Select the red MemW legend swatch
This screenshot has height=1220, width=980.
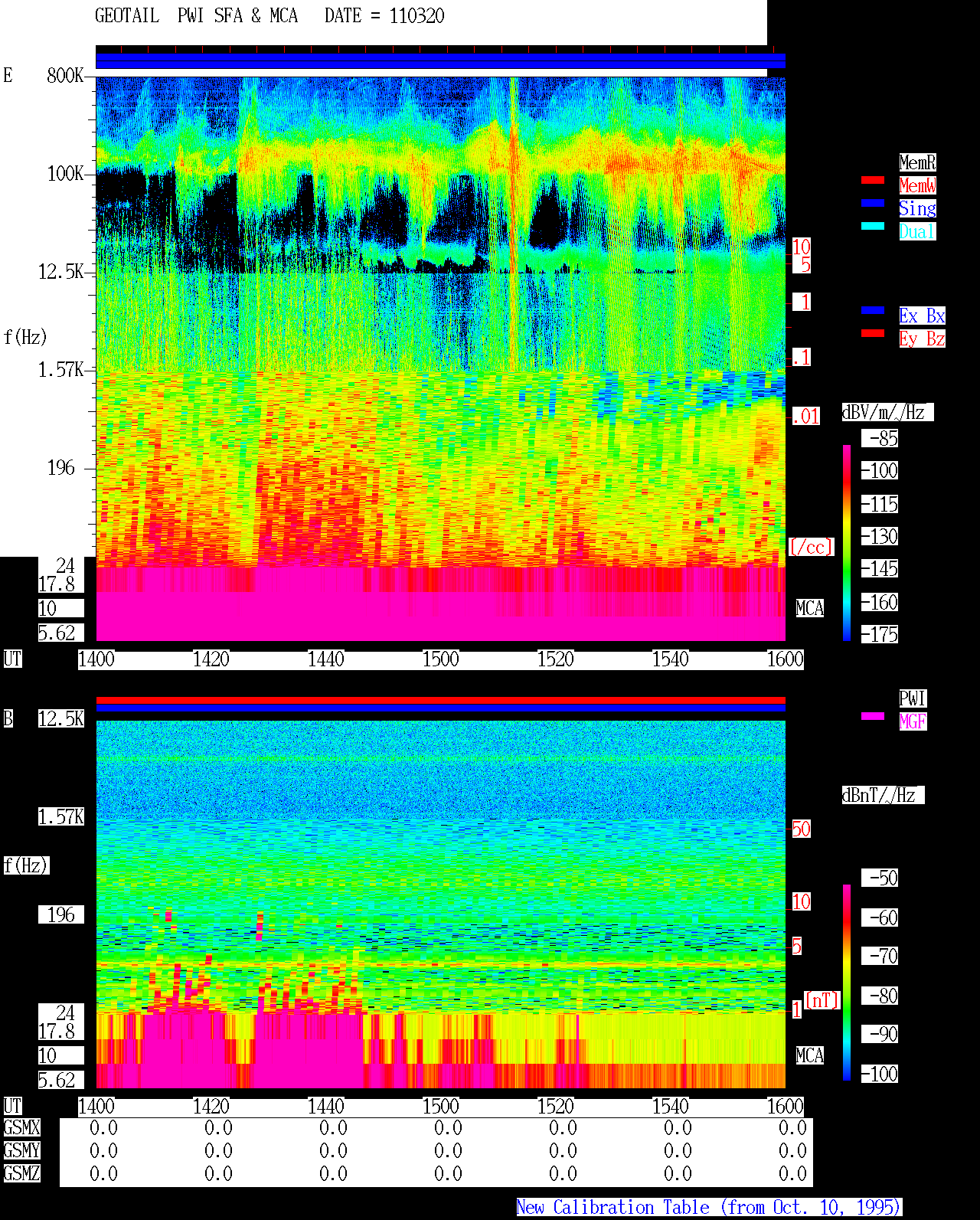click(873, 180)
